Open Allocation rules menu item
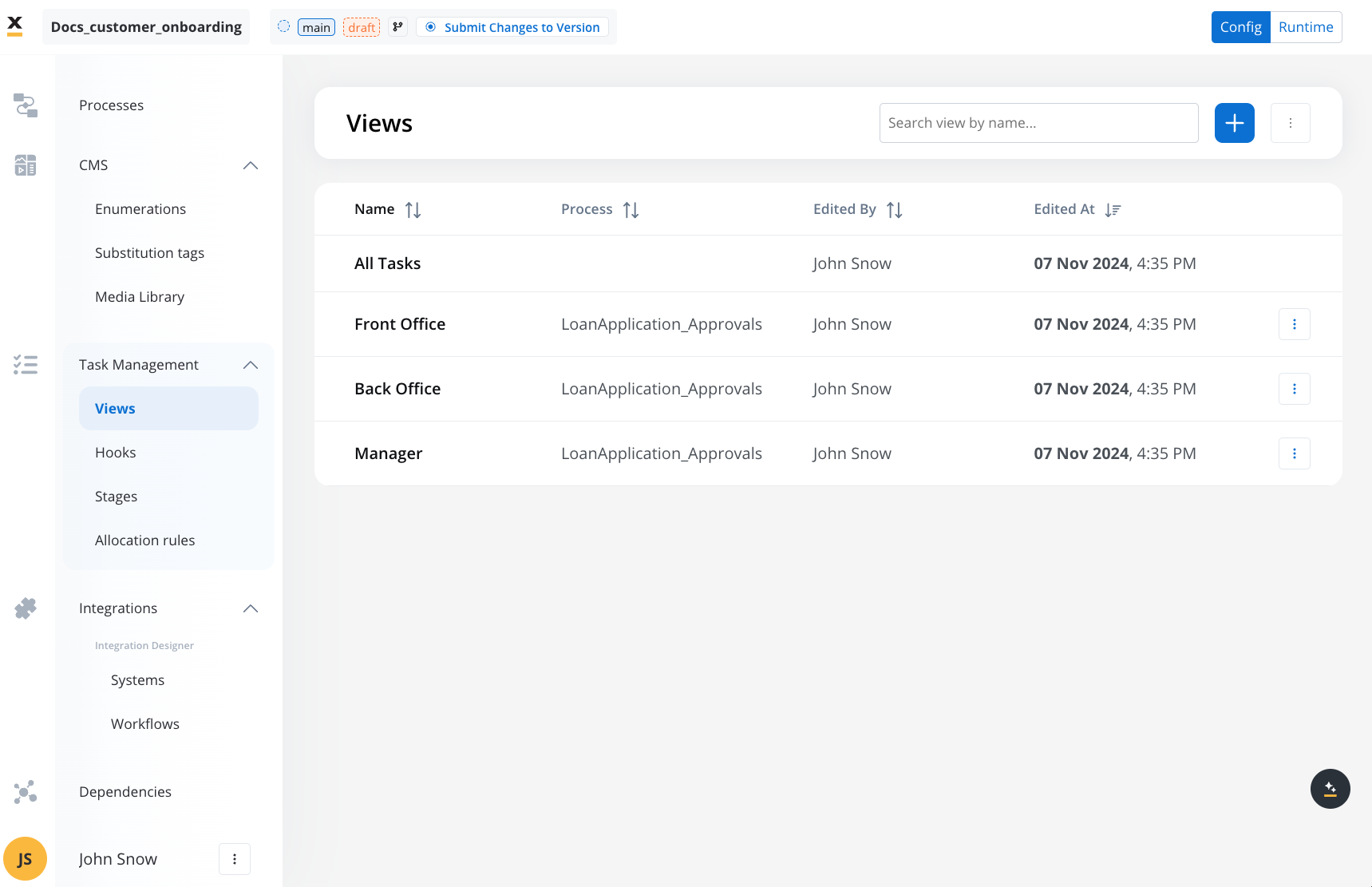The image size is (1372, 887). point(144,541)
